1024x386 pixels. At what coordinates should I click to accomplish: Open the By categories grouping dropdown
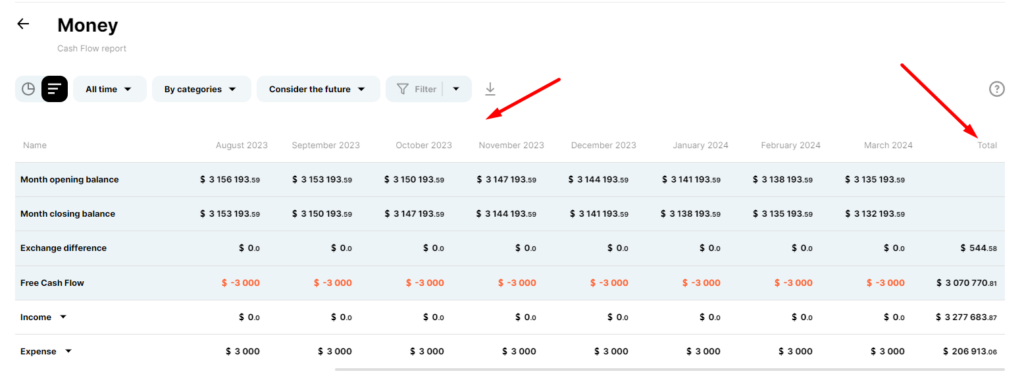coord(201,89)
